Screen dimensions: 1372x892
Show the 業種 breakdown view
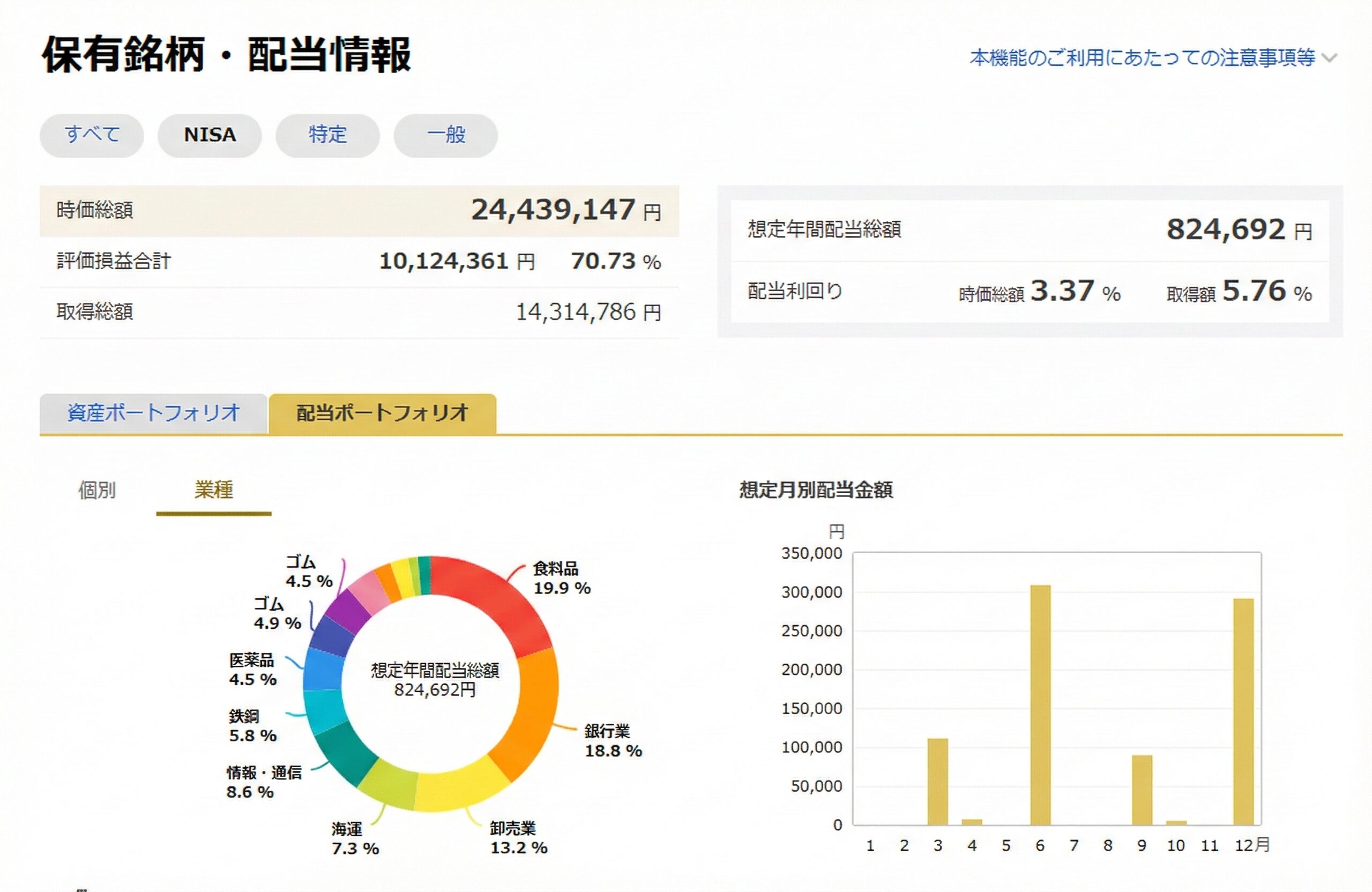(214, 490)
